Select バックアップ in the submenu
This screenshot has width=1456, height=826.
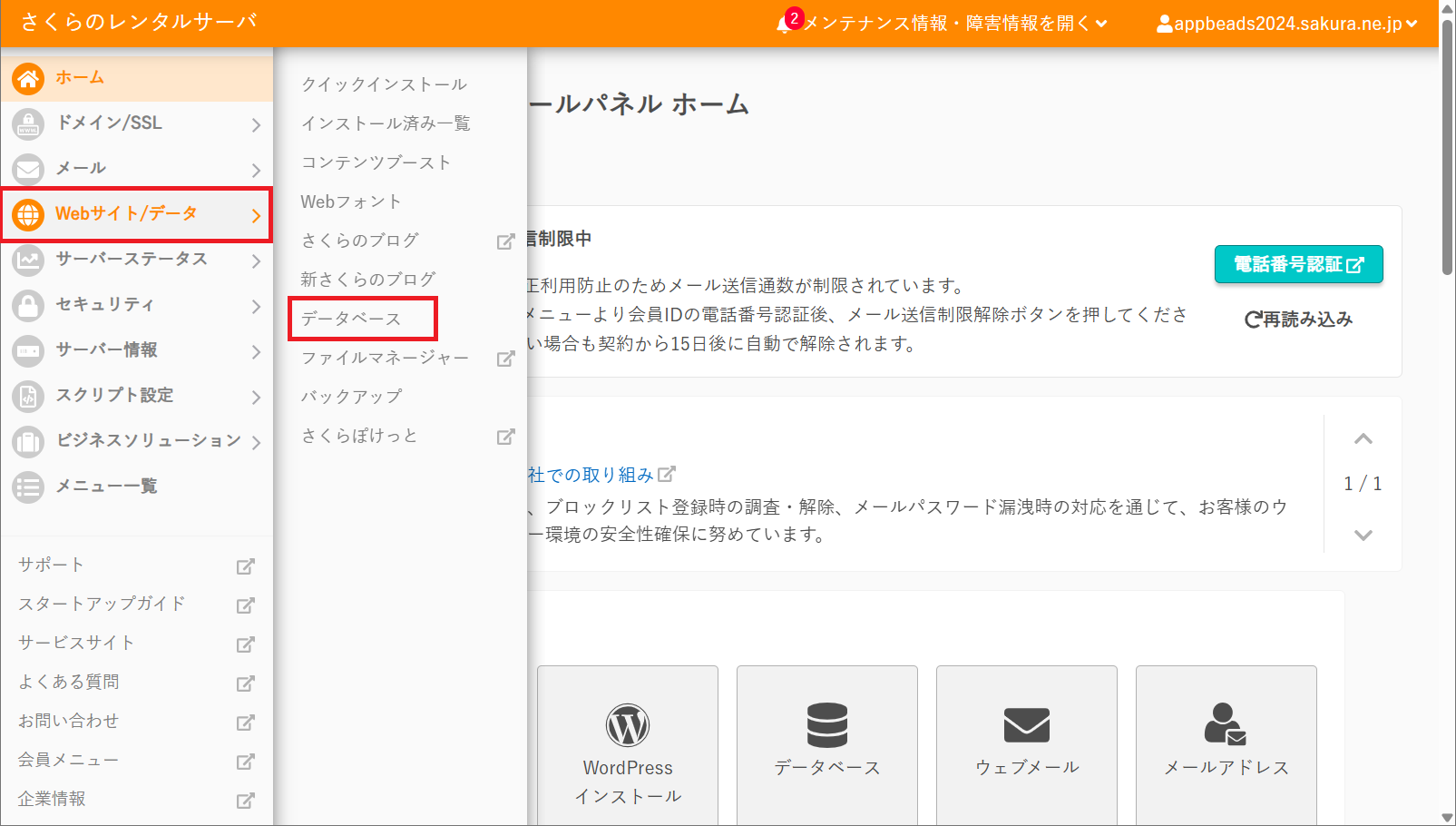[x=351, y=397]
